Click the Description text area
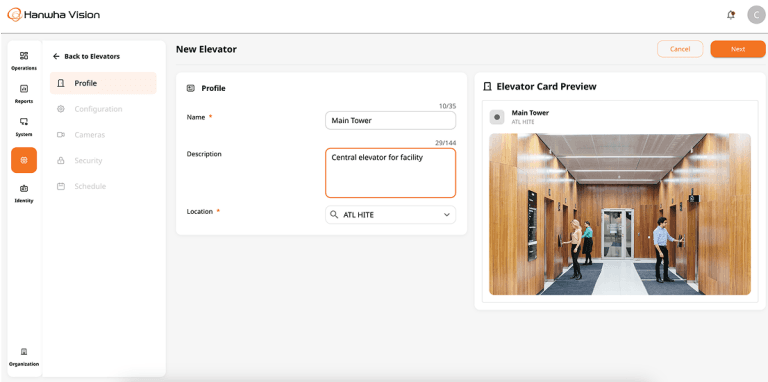 tap(390, 173)
